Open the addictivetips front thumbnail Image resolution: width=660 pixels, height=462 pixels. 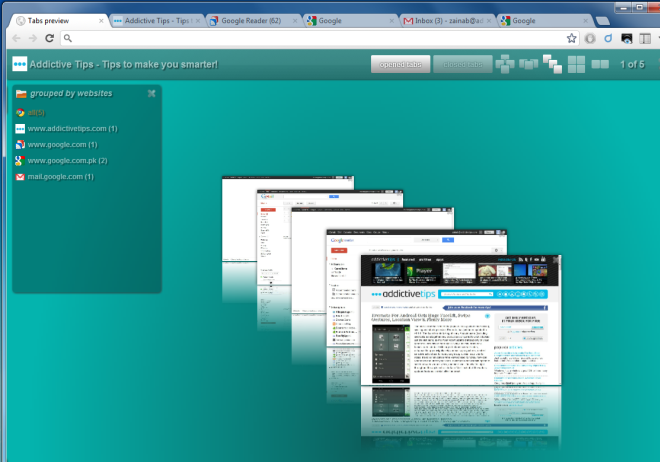coord(461,320)
